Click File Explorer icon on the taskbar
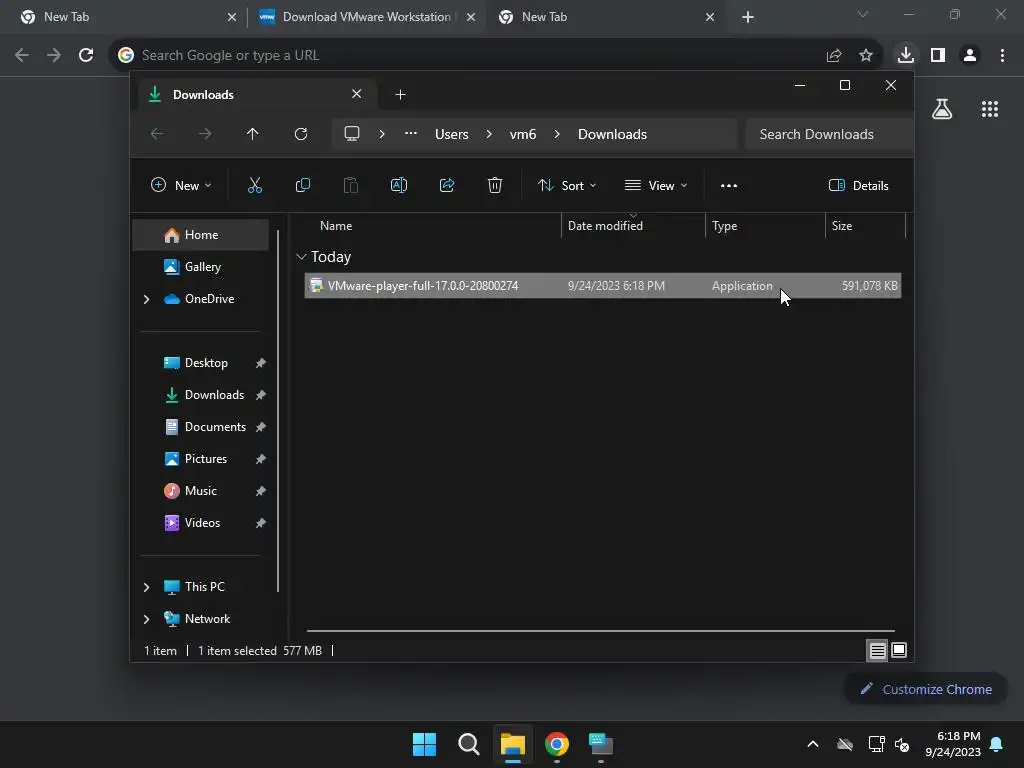Screen dimensions: 1024x768 pos(513,744)
